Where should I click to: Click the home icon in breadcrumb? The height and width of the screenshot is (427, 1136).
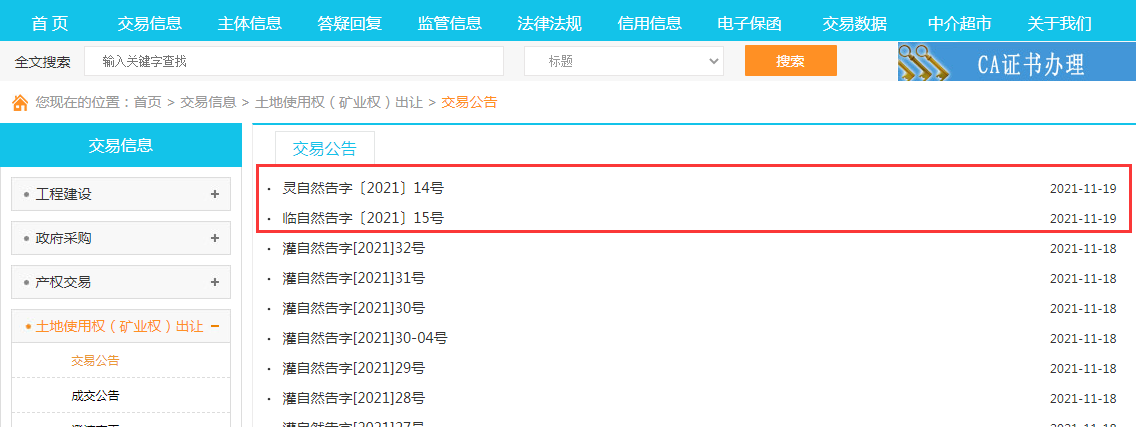pos(19,102)
